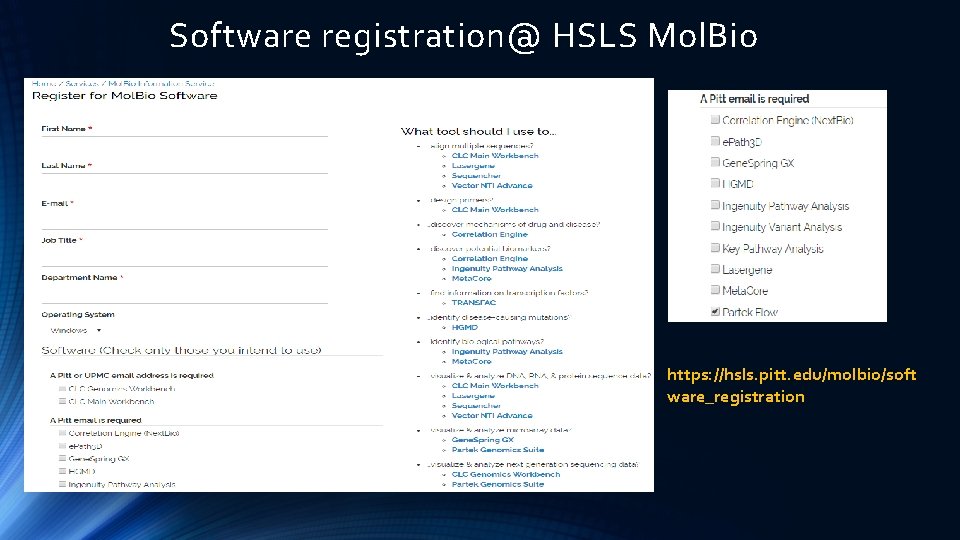Click the 'What tool should I use to...' heading

click(478, 131)
